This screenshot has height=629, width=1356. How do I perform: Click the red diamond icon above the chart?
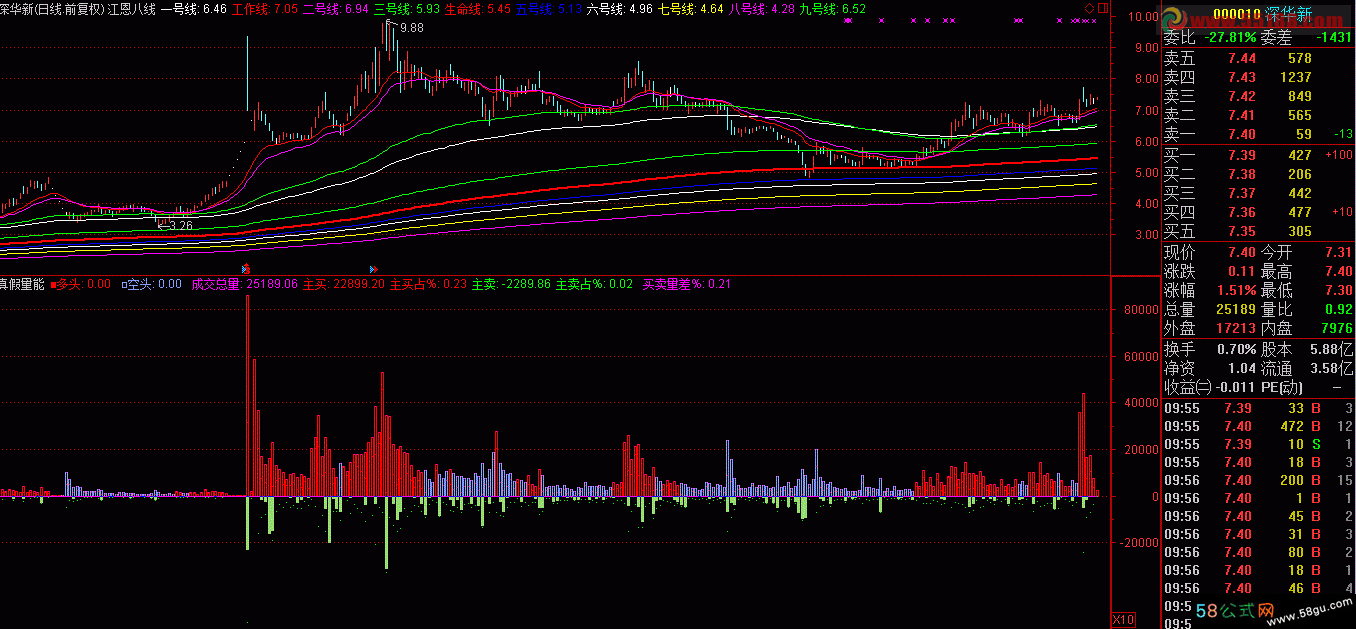[x=1089, y=8]
